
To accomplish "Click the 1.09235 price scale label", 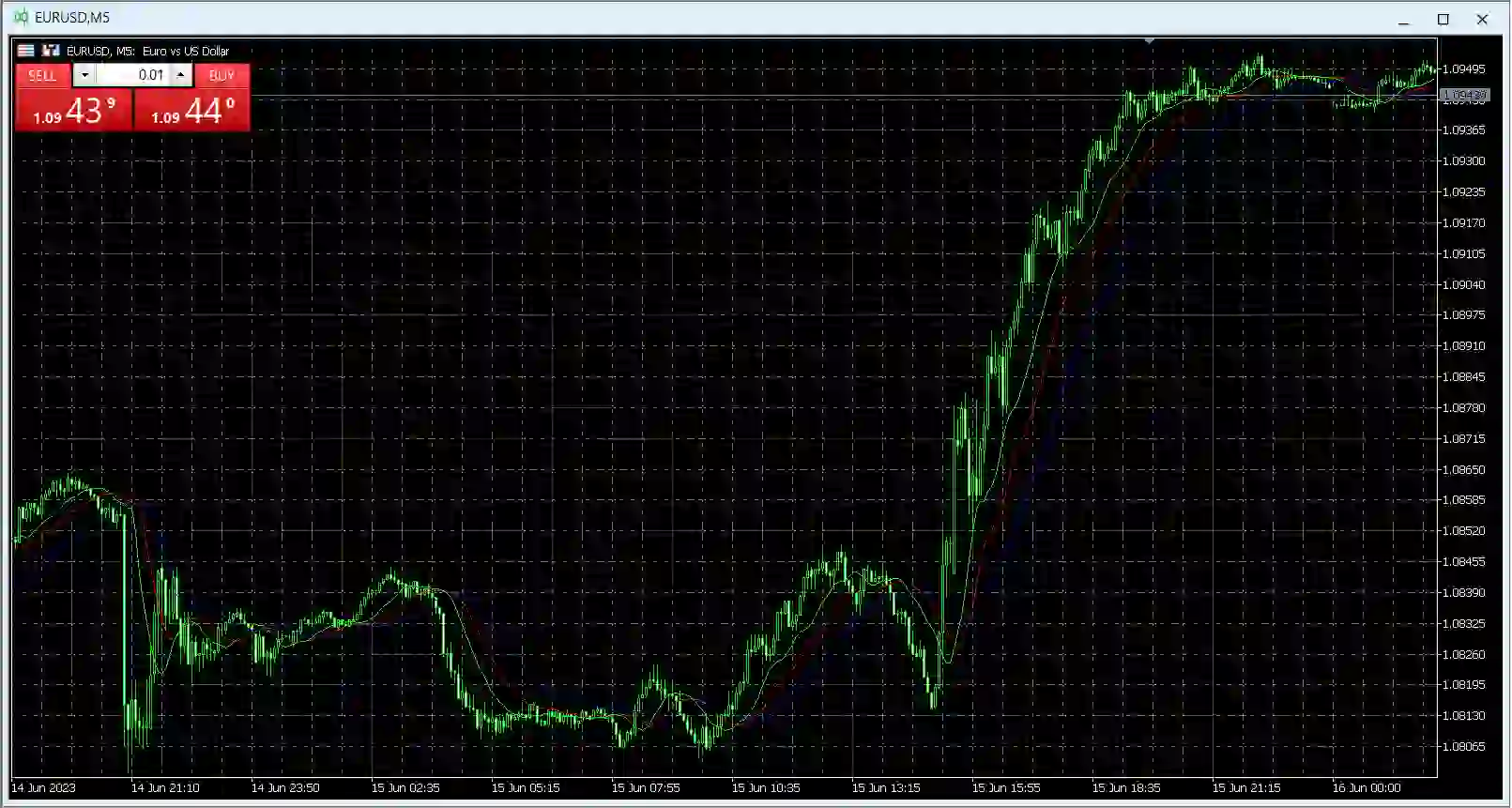I will (x=1464, y=191).
